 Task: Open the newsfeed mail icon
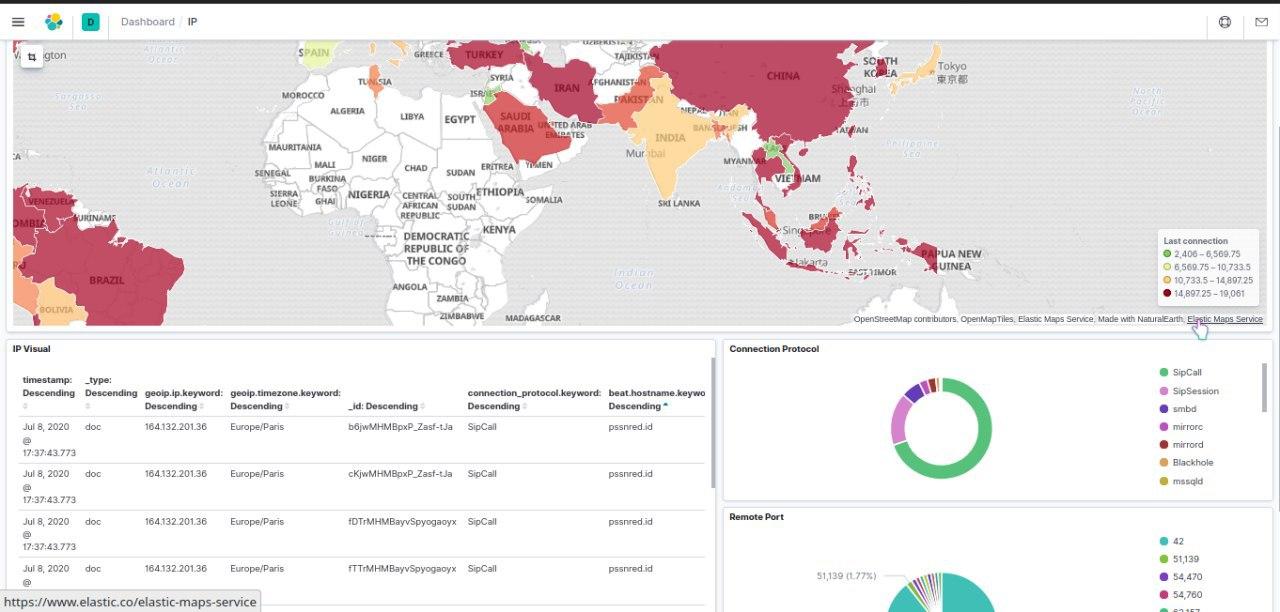click(1262, 21)
